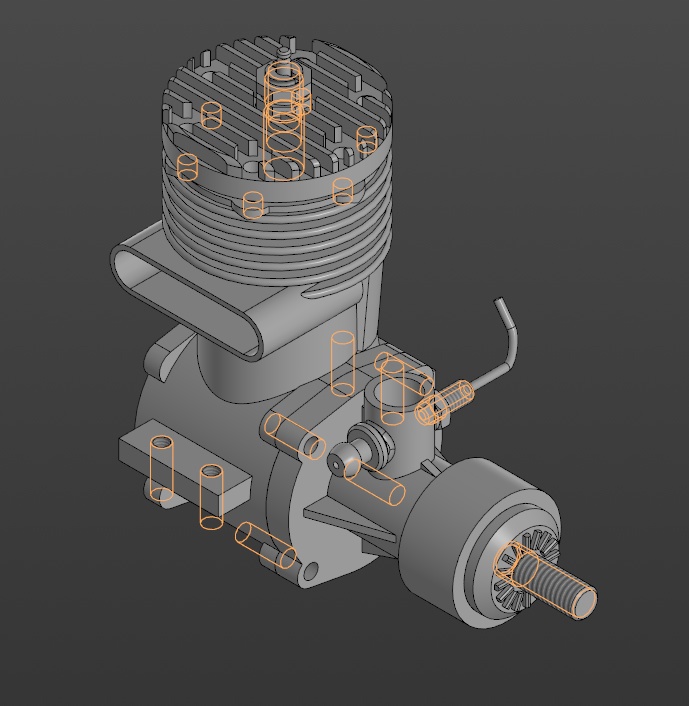Select the threaded crankshaft end
Viewport: 689px width, 706px height.
[x=555, y=587]
